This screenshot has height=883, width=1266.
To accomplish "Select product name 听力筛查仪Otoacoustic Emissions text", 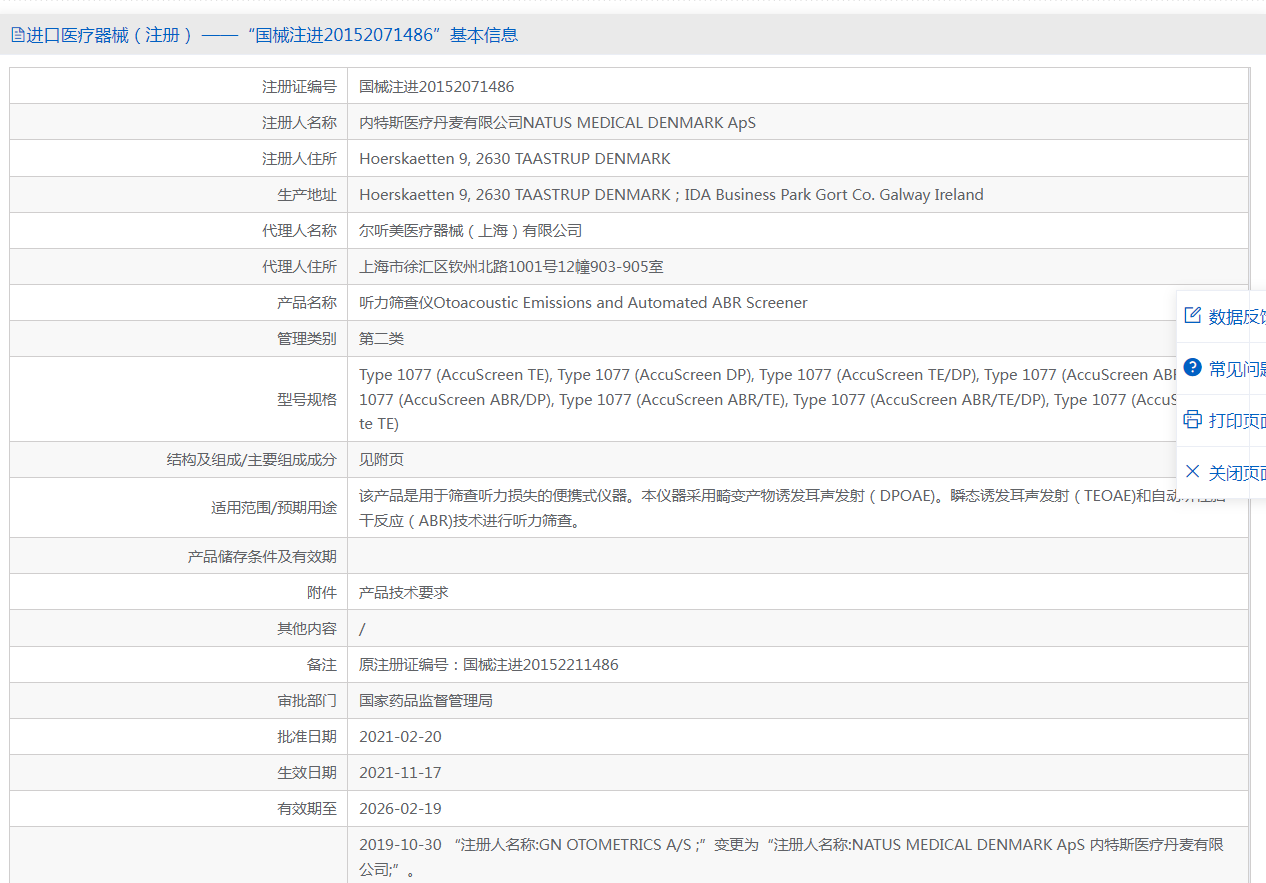I will pos(583,303).
